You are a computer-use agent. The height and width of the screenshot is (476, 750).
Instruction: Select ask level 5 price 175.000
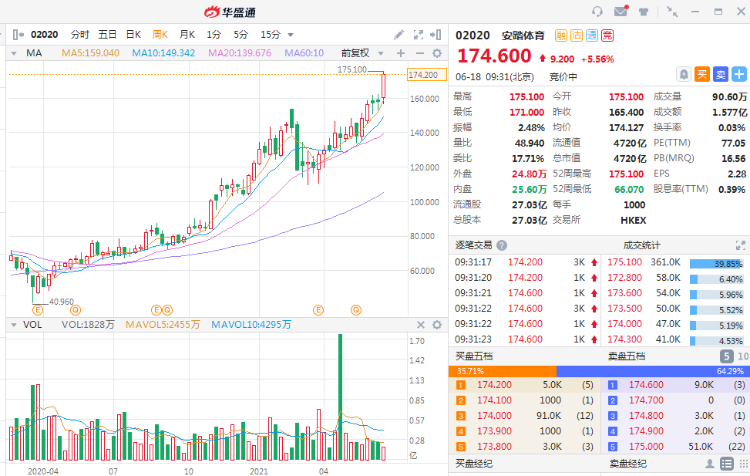[x=646, y=446]
